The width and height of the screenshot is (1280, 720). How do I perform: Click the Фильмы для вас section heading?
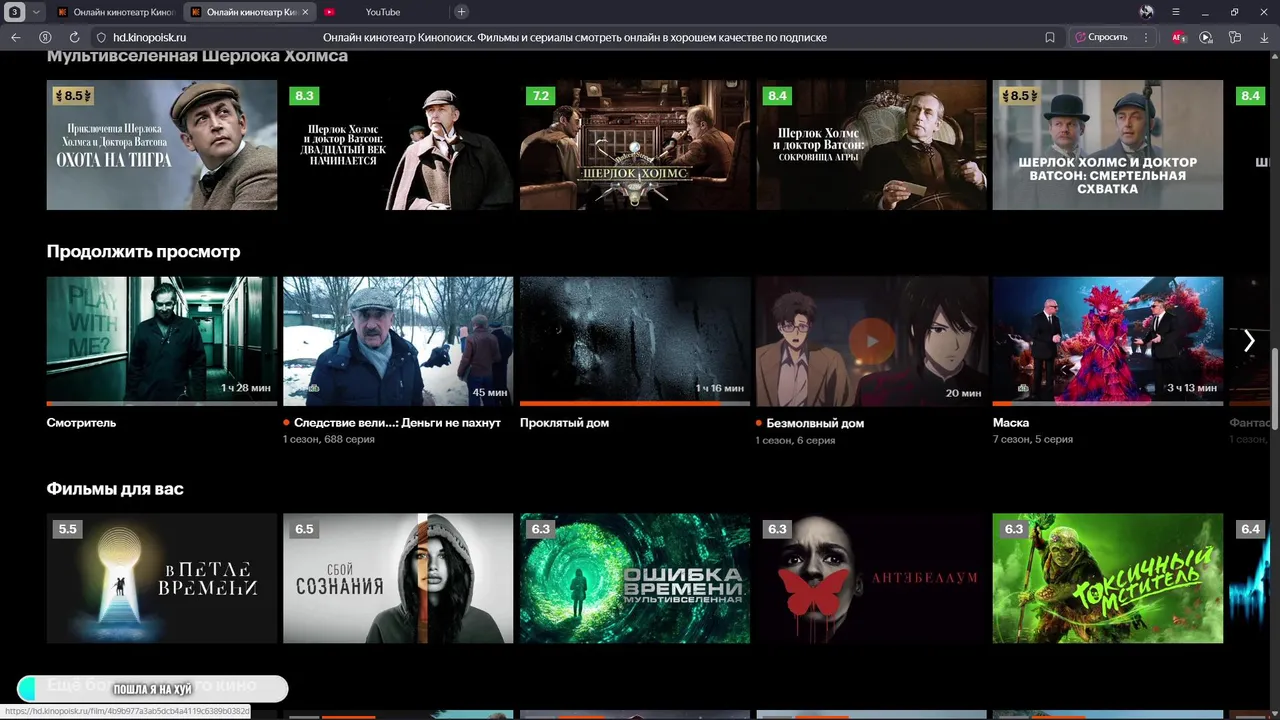click(115, 489)
